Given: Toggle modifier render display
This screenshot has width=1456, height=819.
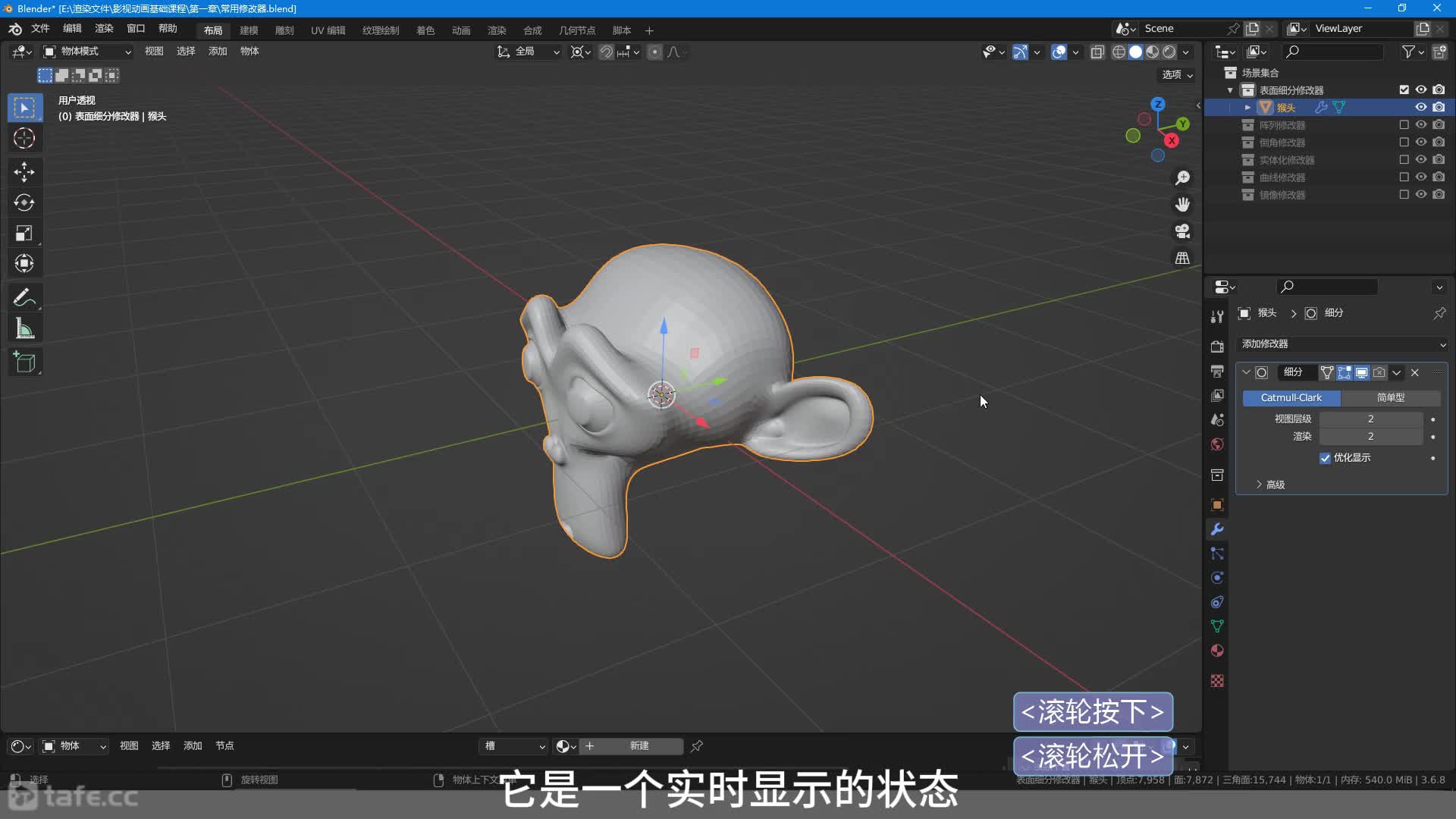Looking at the screenshot, I should click(1379, 372).
